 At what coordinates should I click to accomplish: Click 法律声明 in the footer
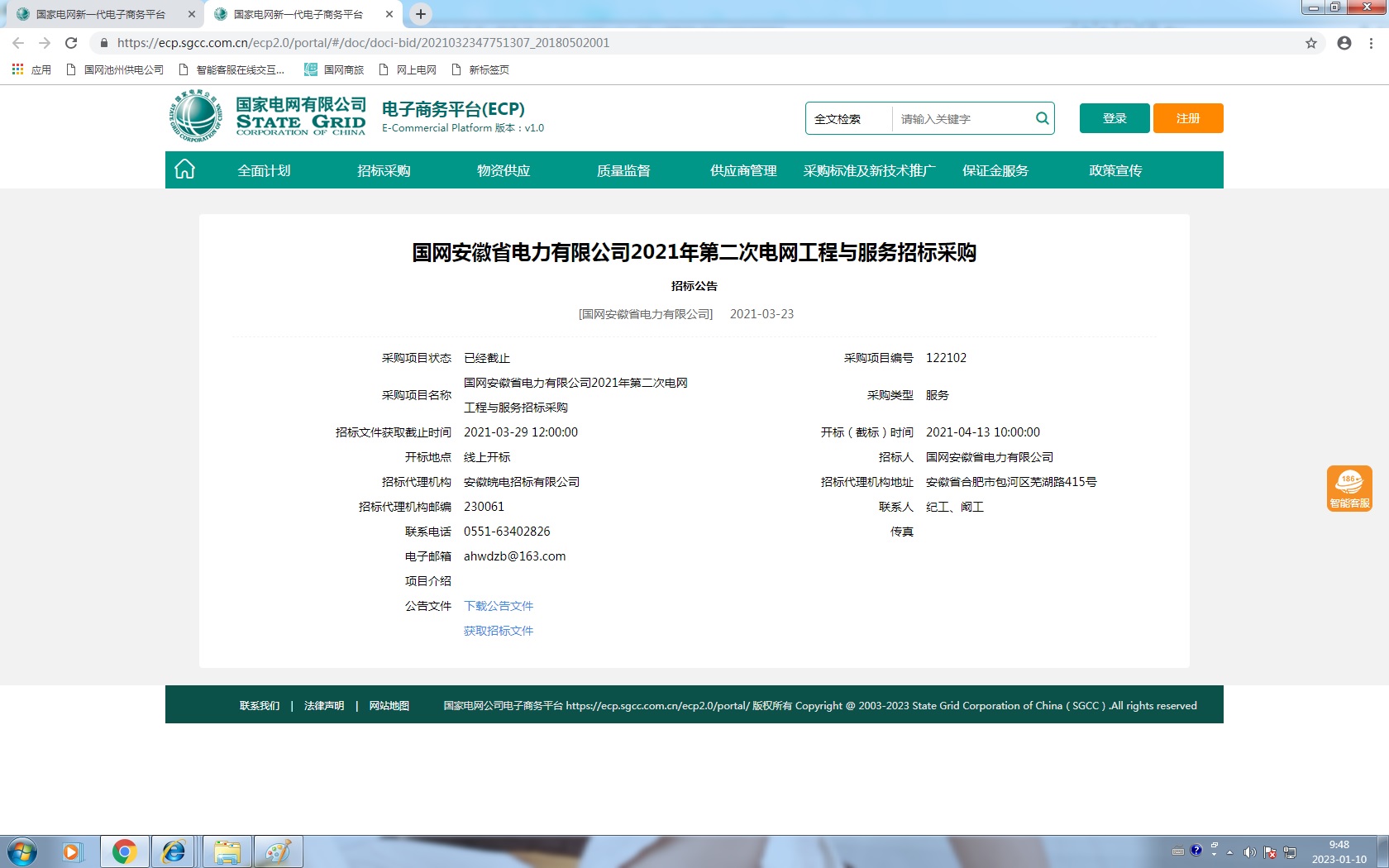[x=324, y=706]
